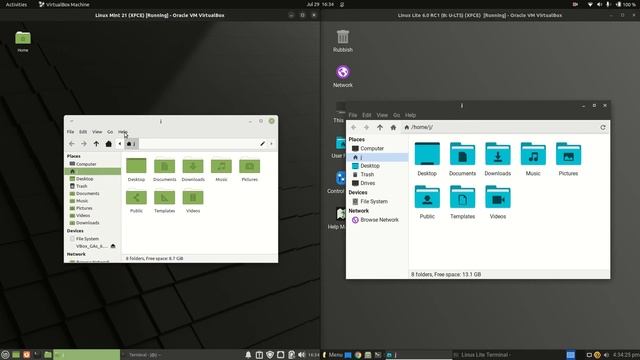Open View menu in Mint file manager
The height and width of the screenshot is (360, 640).
97,132
